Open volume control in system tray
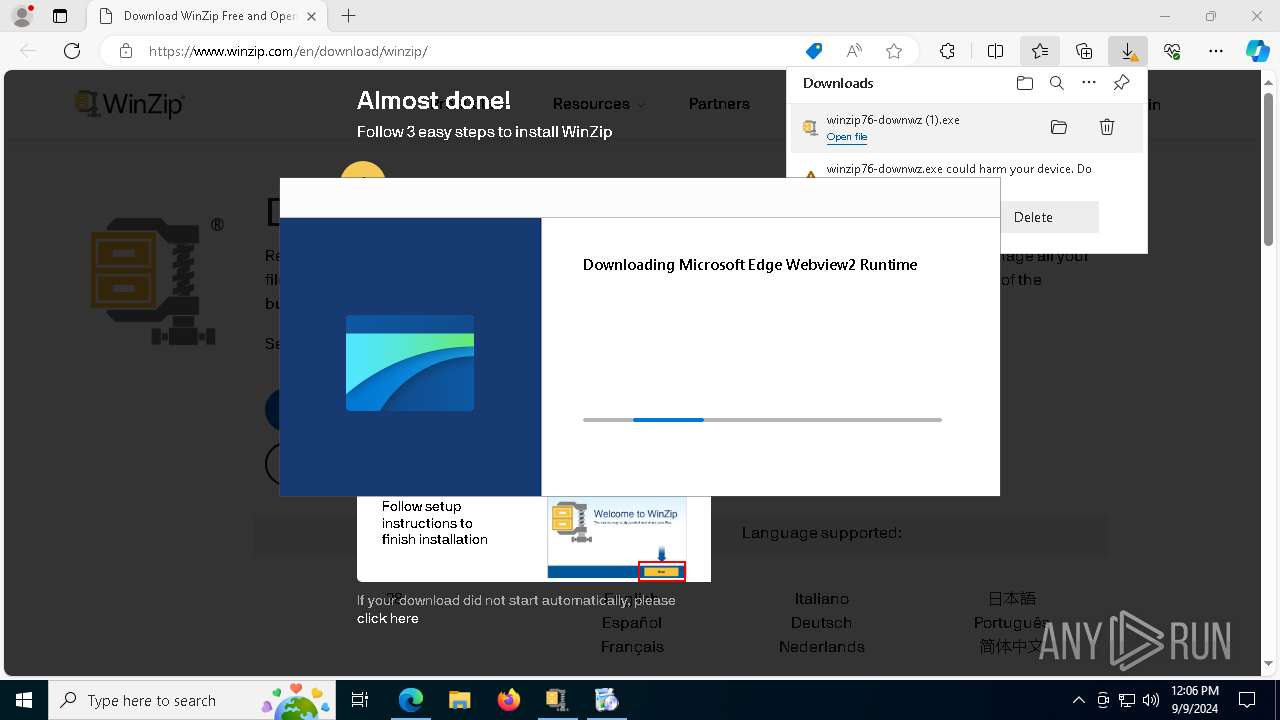This screenshot has width=1280, height=720. click(x=1151, y=700)
